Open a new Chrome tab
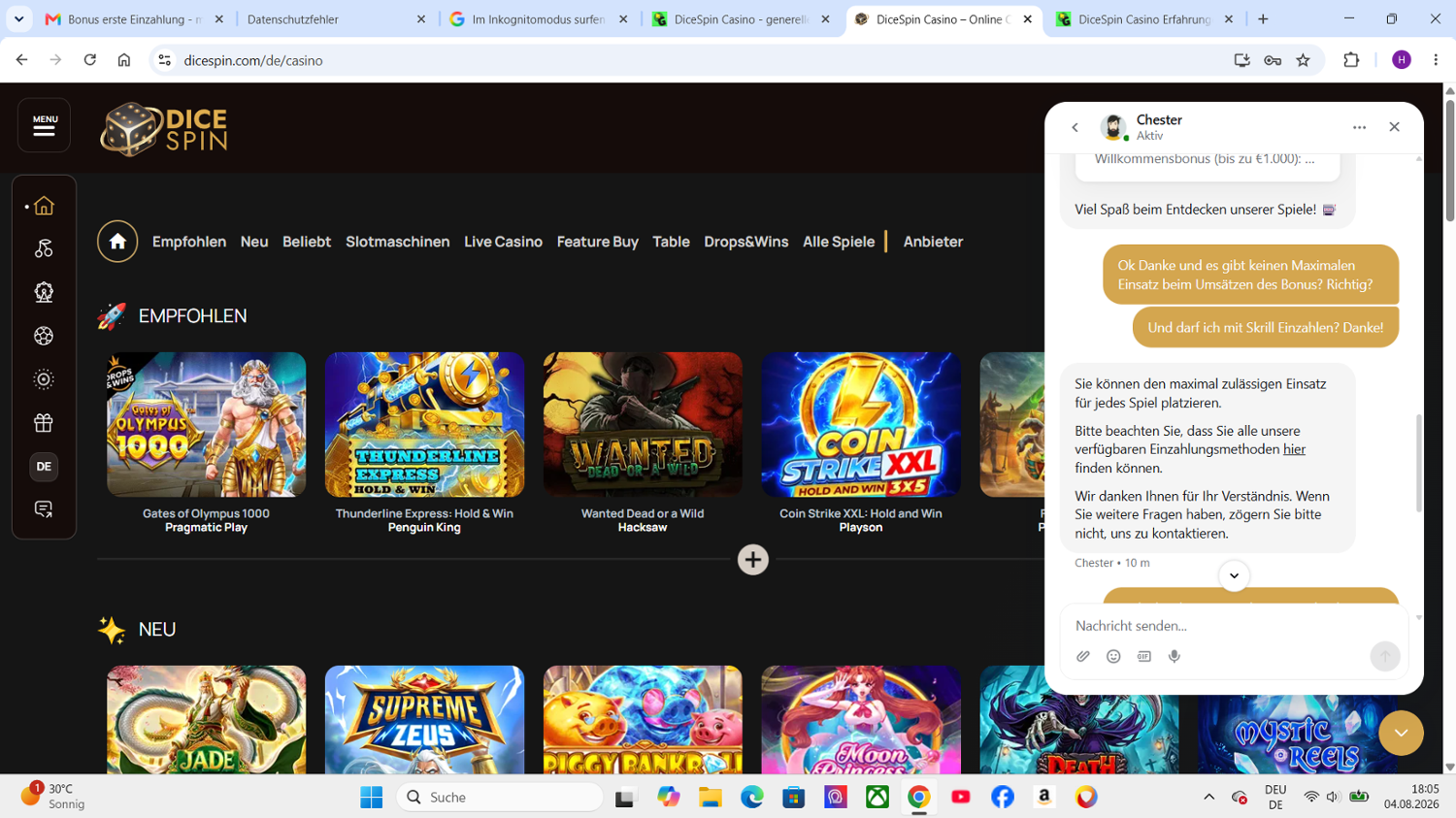The width and height of the screenshot is (1456, 818). [1263, 19]
